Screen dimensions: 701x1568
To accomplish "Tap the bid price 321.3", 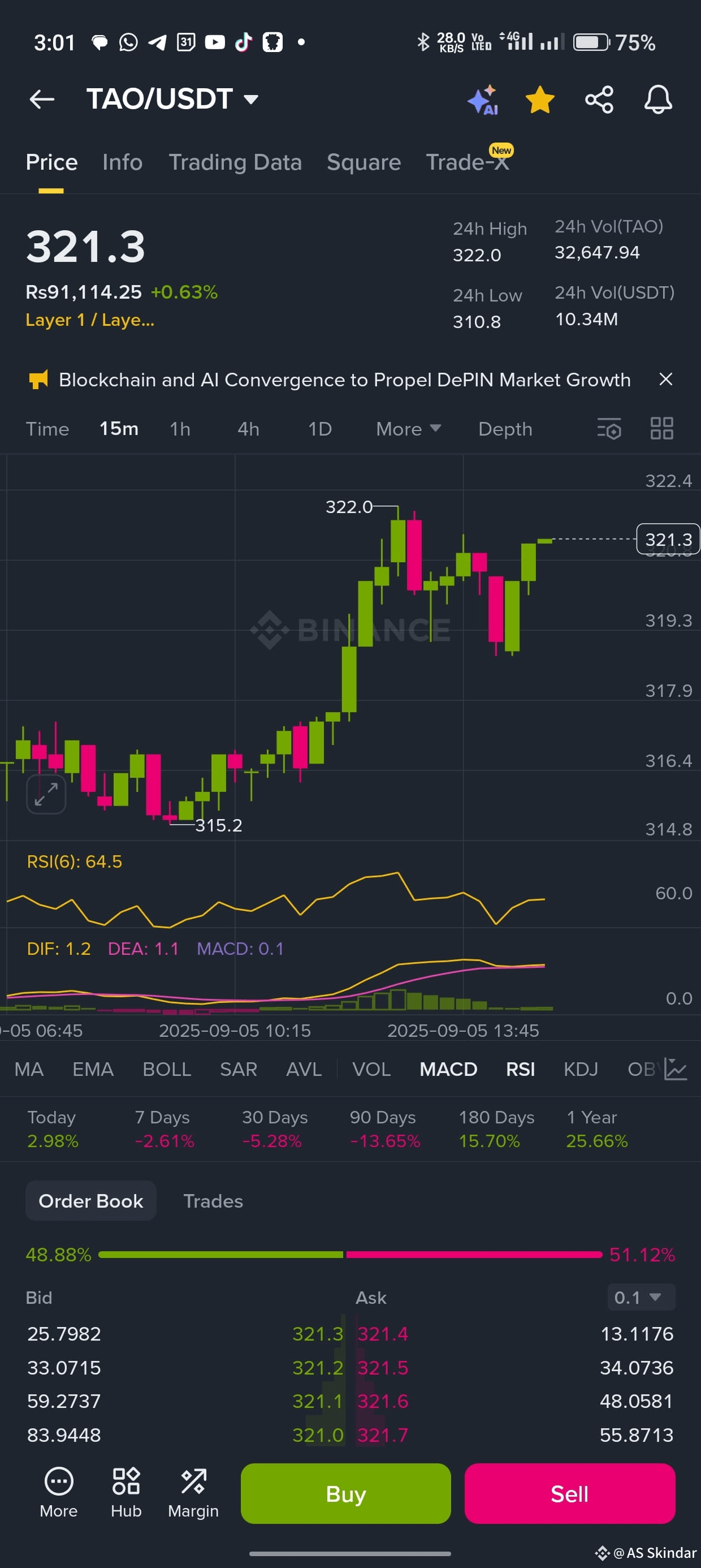I will [x=318, y=1334].
